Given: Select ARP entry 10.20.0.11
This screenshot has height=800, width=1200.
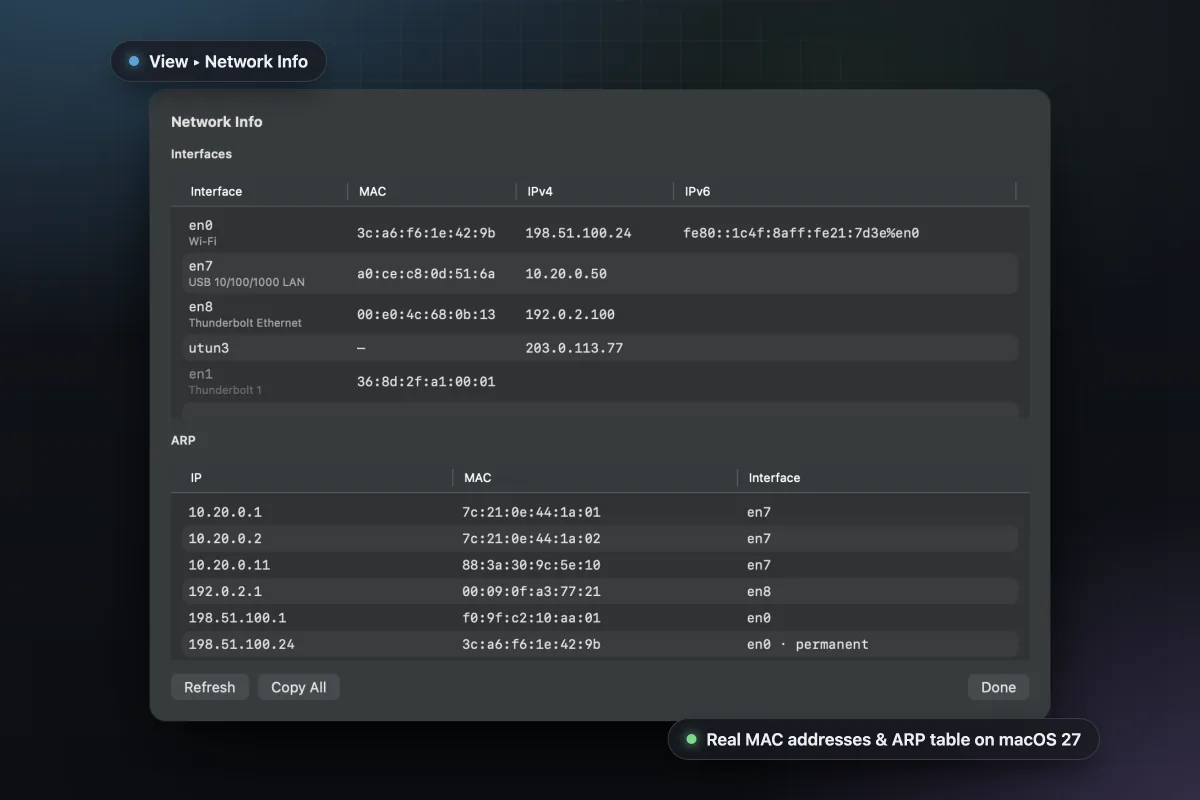Looking at the screenshot, I should 600,565.
